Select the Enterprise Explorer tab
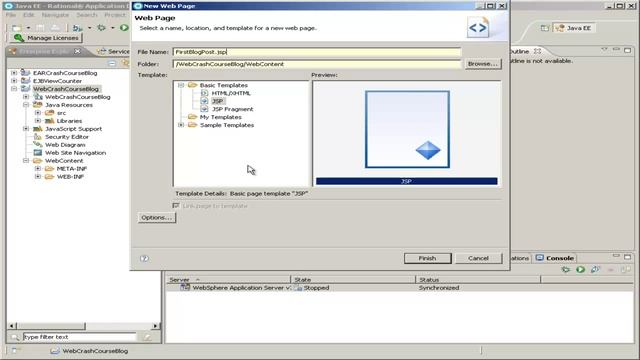 45,51
